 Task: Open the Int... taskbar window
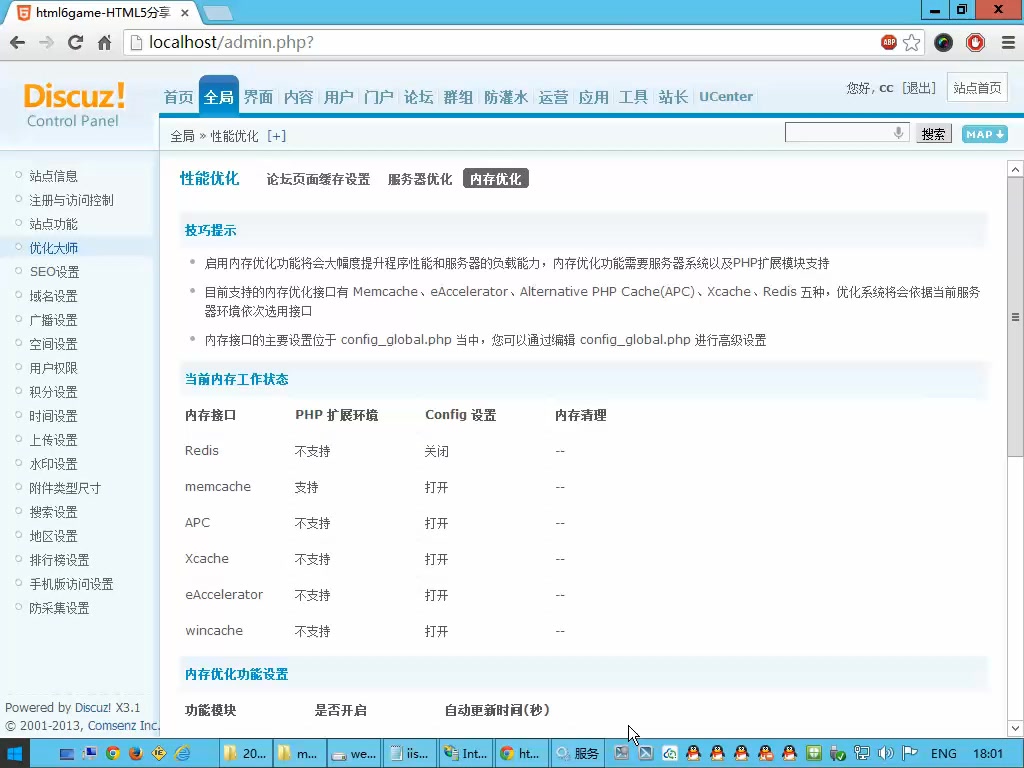click(466, 754)
